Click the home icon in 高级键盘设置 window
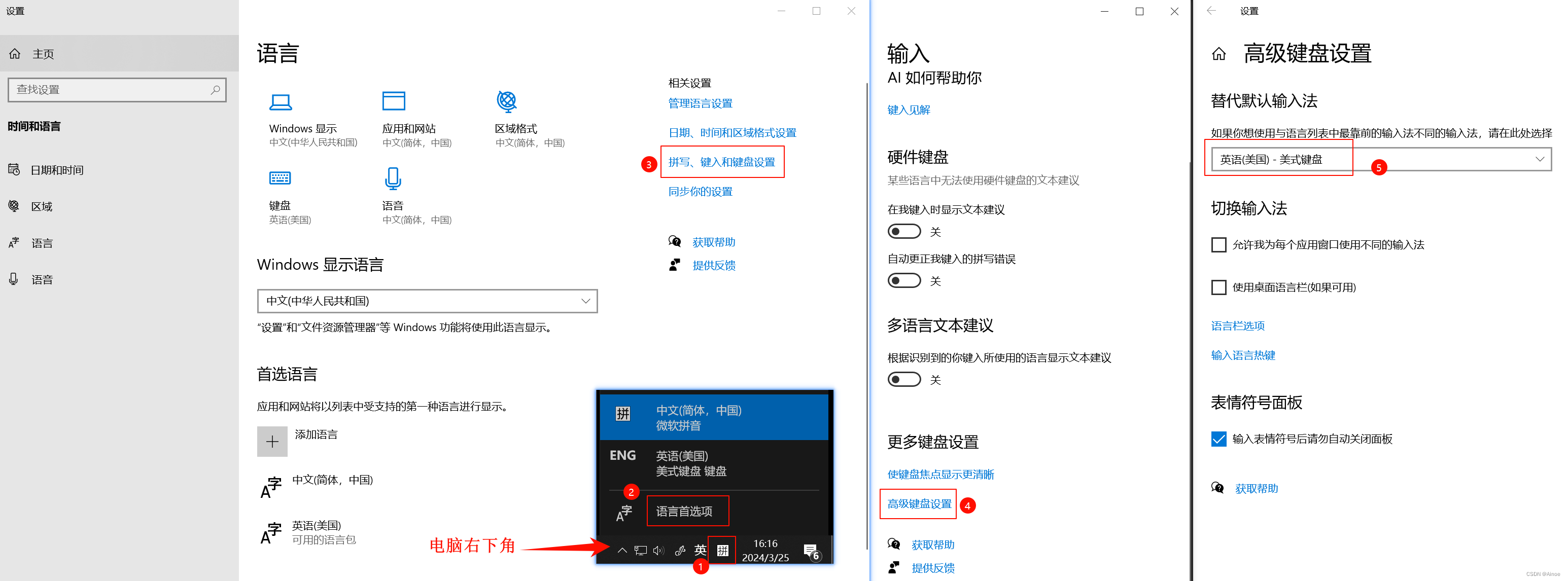The image size is (1568, 581). pyautogui.click(x=1218, y=55)
